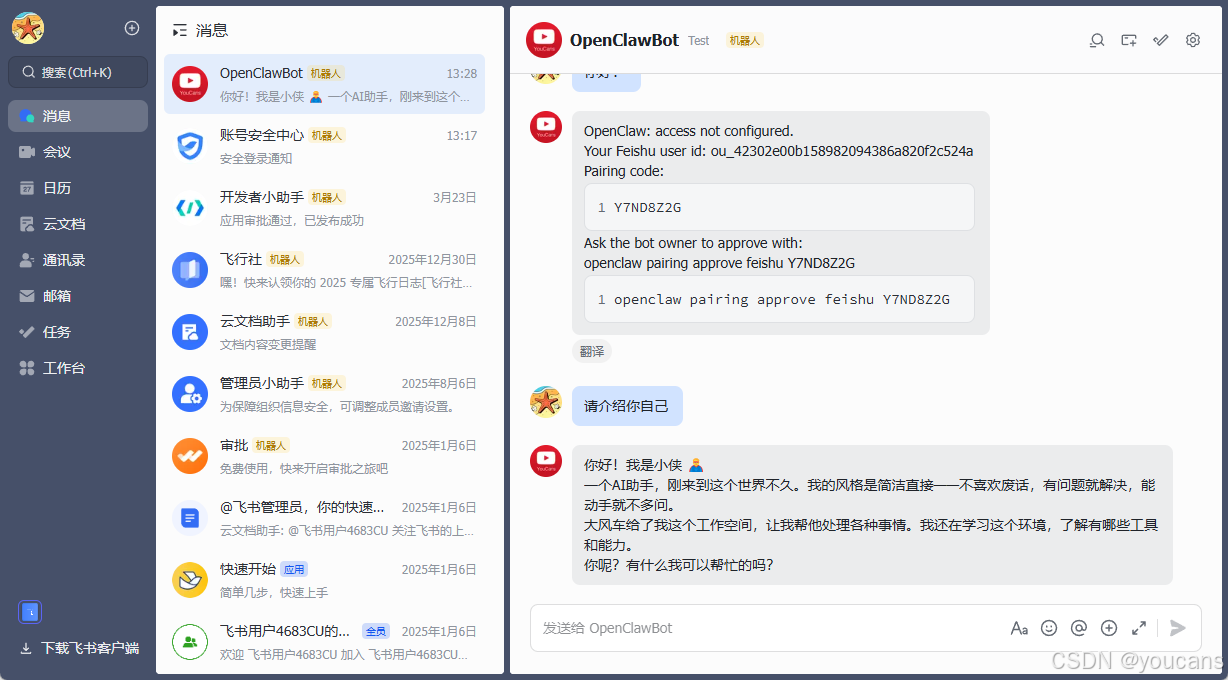Open the 账号安全中心 conversation
Screen dimensions: 1228x680
click(x=324, y=146)
